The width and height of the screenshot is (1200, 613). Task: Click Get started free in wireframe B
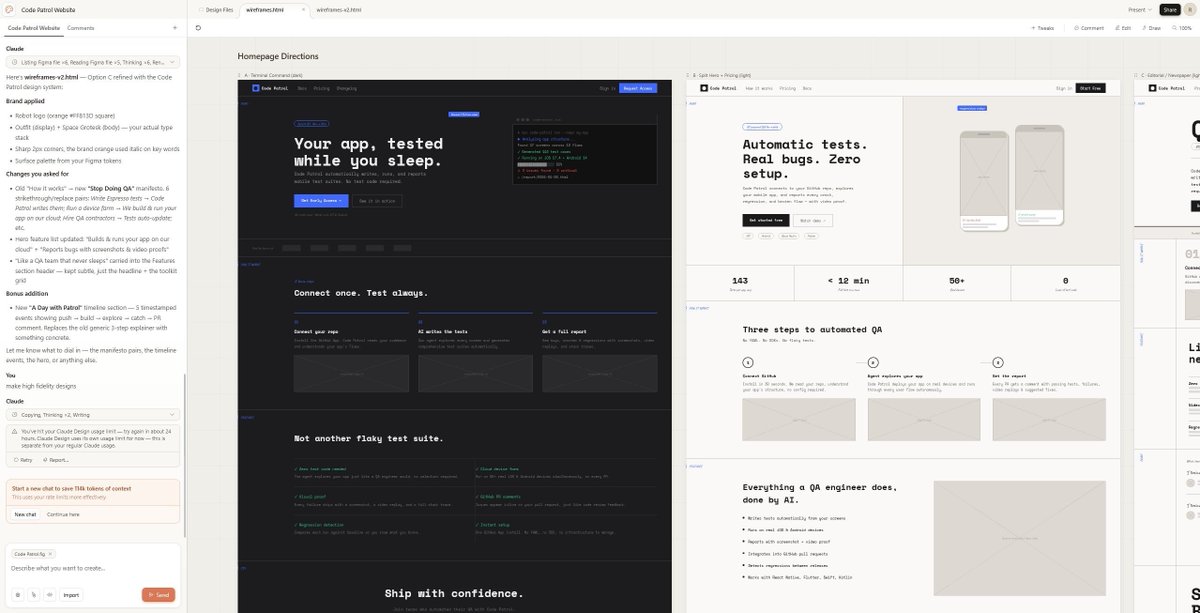(x=766, y=220)
